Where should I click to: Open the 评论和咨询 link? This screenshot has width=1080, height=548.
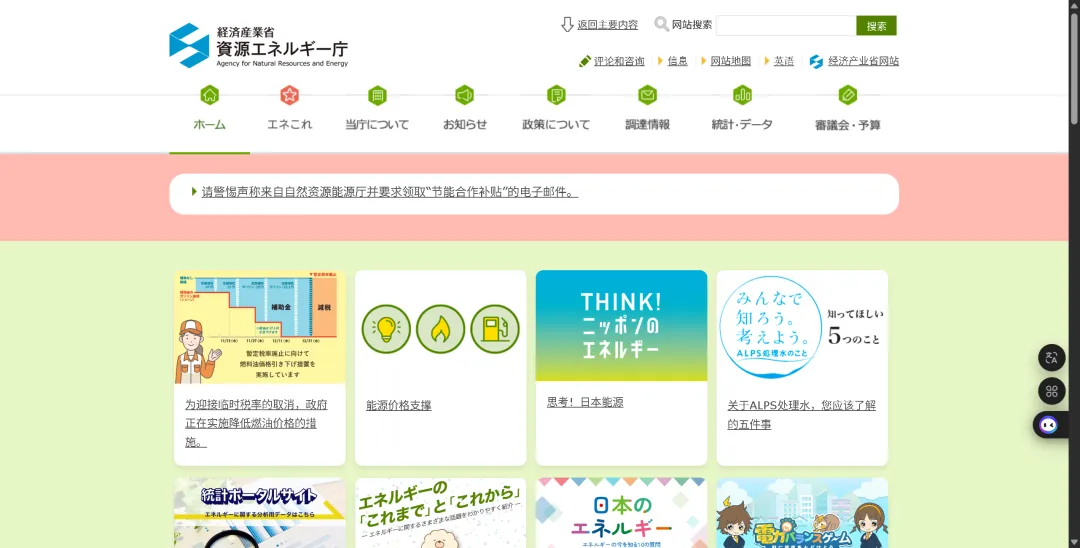(619, 61)
